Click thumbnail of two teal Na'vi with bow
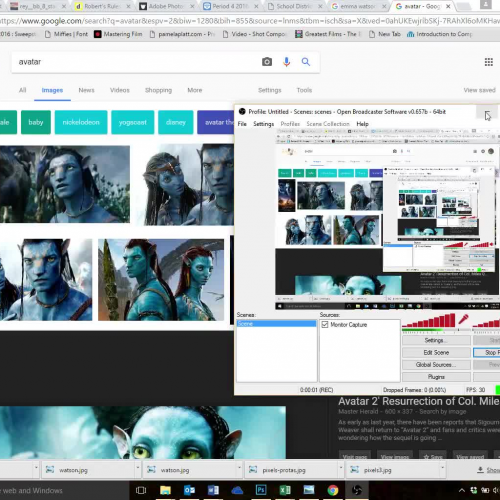 point(161,280)
